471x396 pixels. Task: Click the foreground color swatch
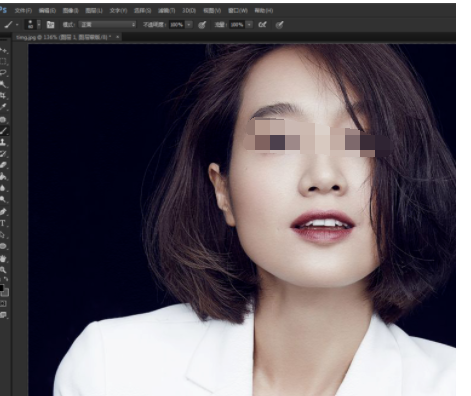tap(1, 288)
